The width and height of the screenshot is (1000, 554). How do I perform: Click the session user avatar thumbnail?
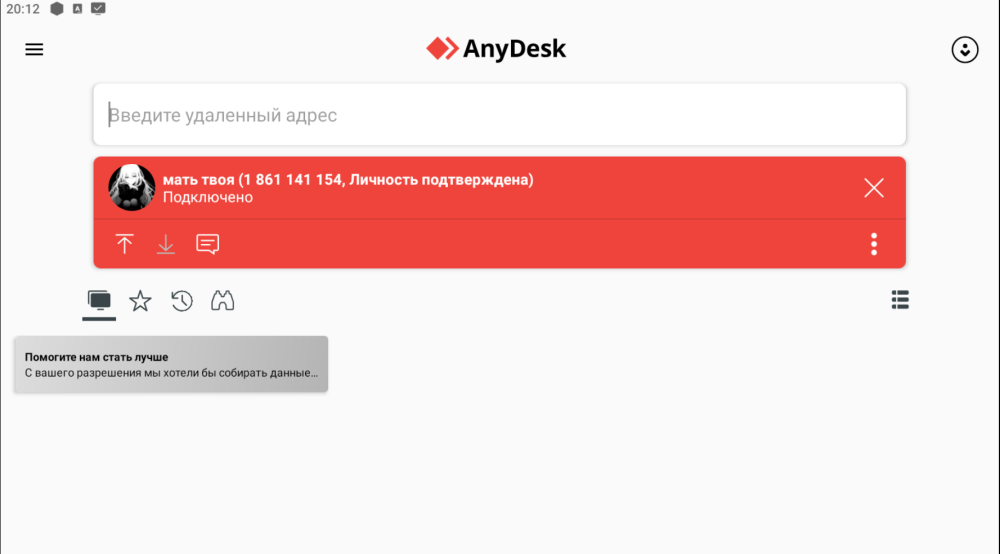131,187
